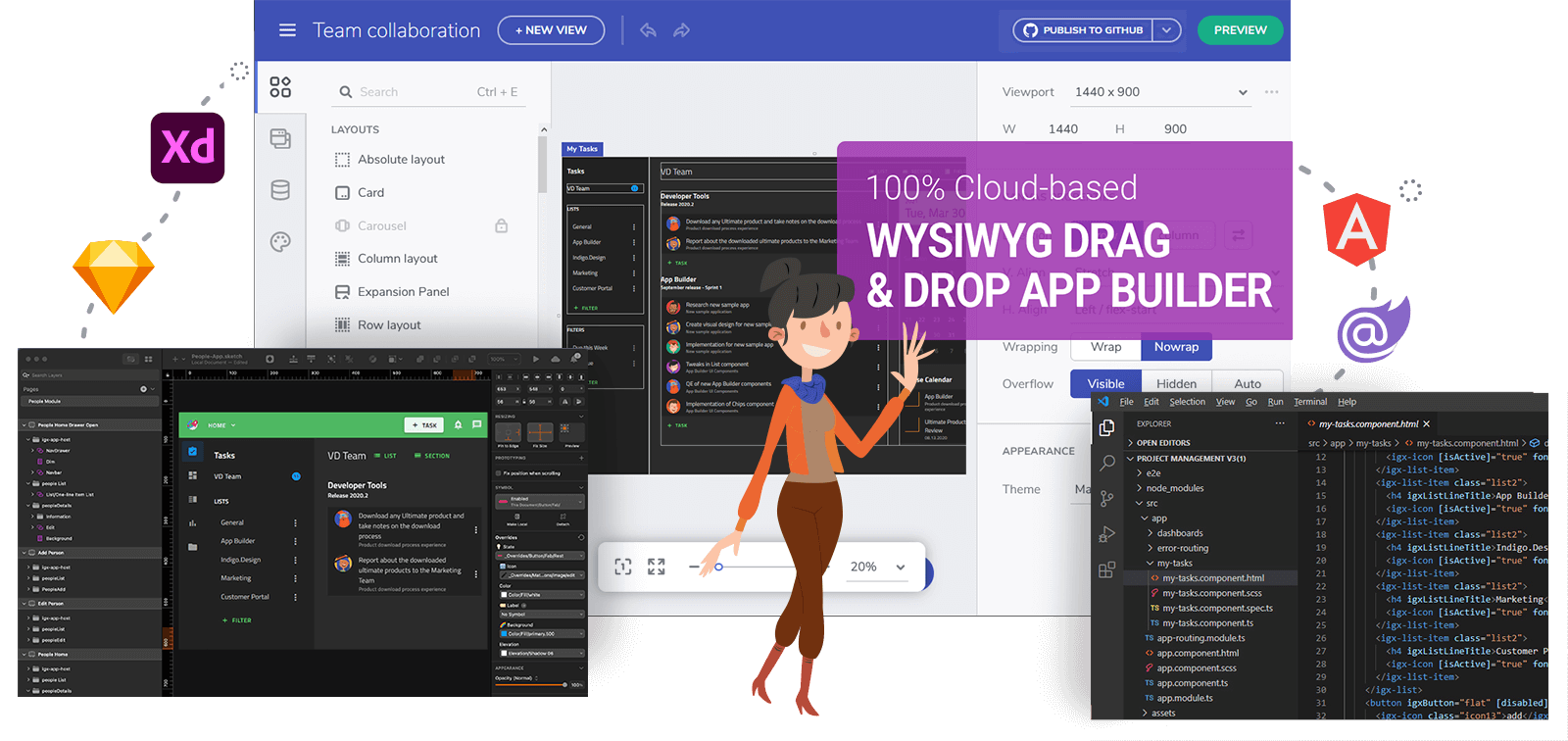Click the cloud icon in Sketch toolbar
The width and height of the screenshot is (1568, 741).
(x=557, y=359)
